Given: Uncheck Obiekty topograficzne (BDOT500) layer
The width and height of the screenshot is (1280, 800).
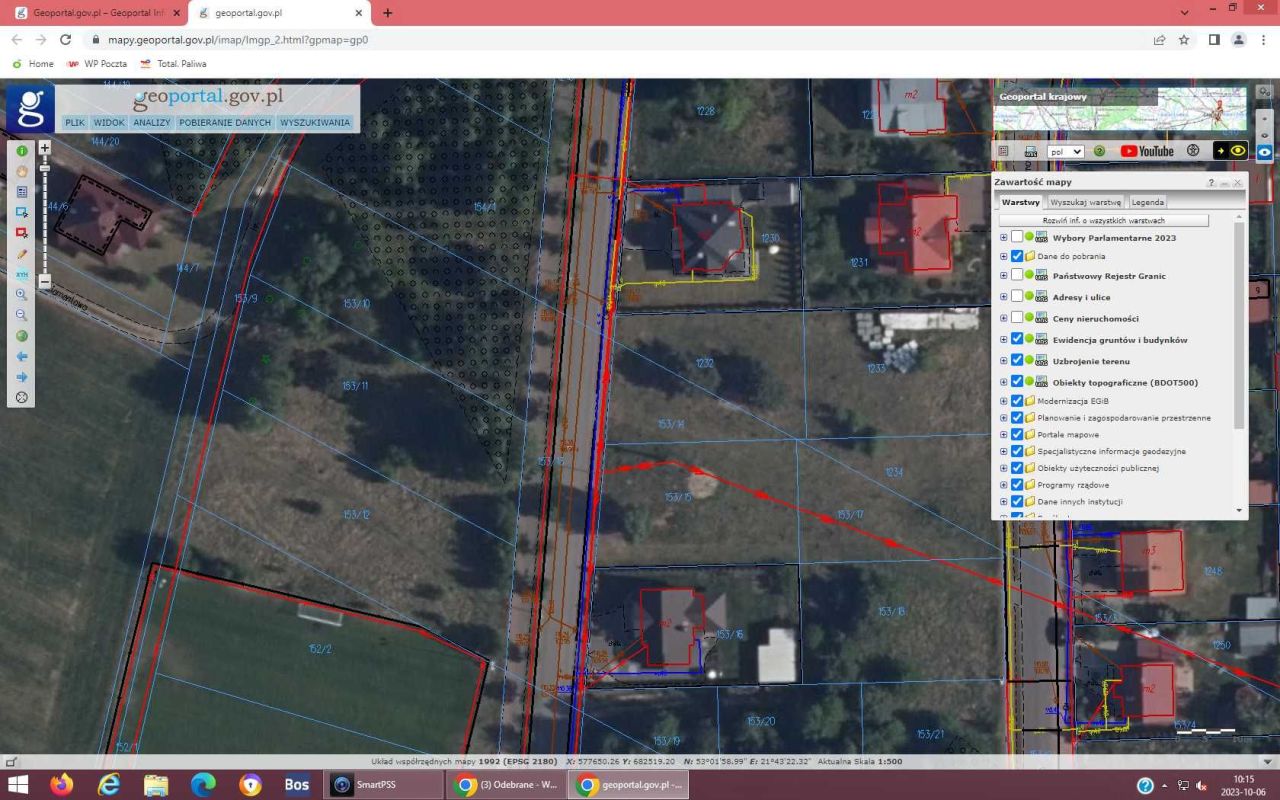Looking at the screenshot, I should pyautogui.click(x=1017, y=381).
